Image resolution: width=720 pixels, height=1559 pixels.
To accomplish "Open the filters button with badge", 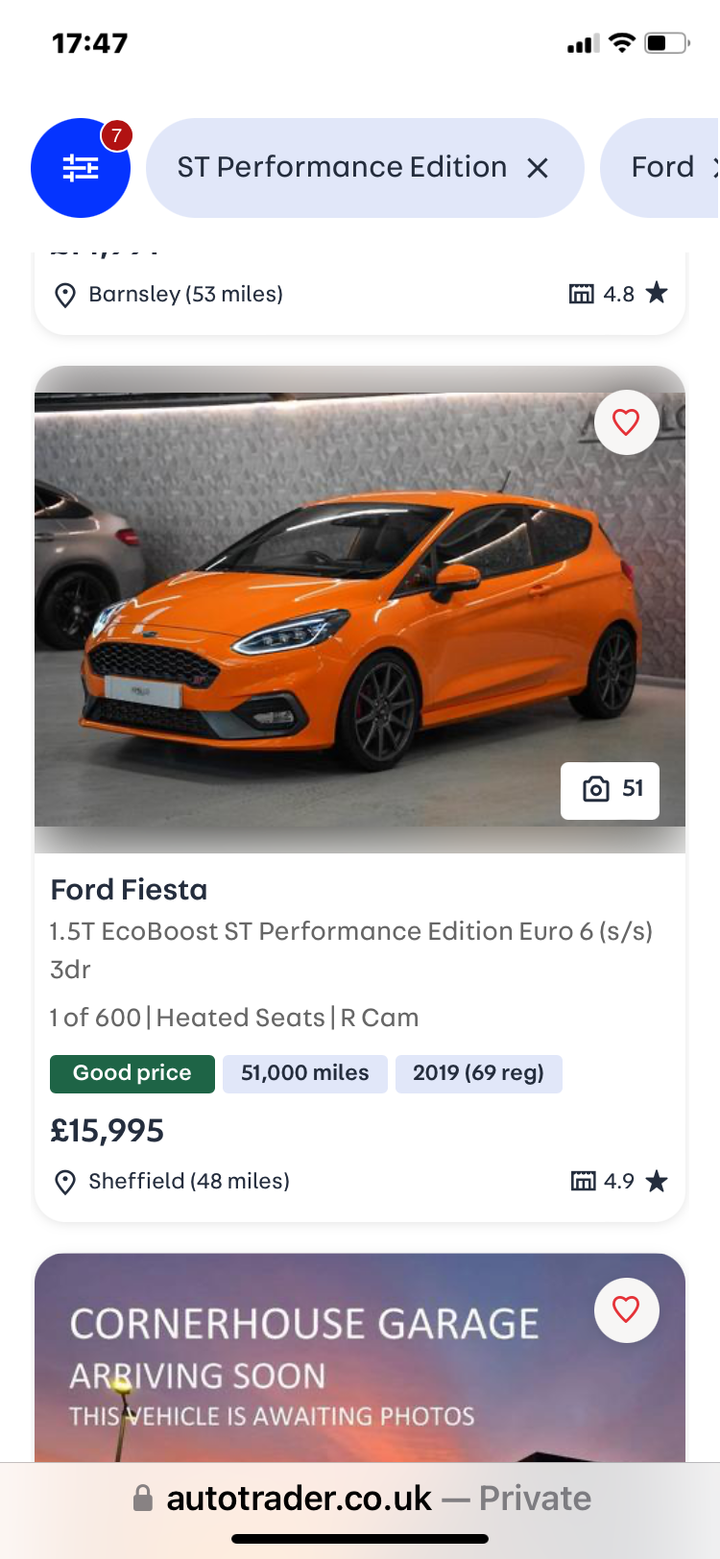I will tap(80, 167).
